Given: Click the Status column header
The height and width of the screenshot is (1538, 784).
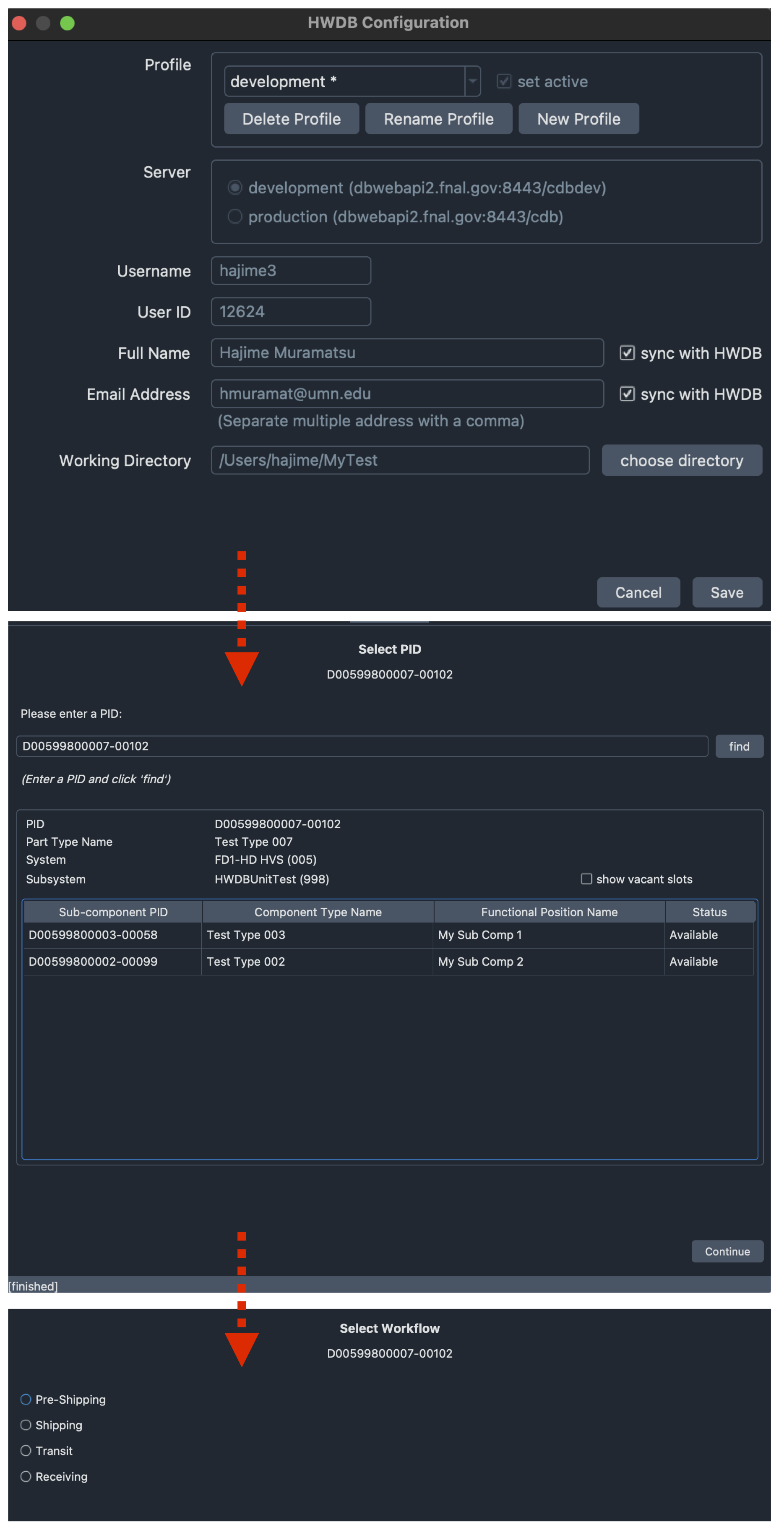Looking at the screenshot, I should [x=709, y=912].
